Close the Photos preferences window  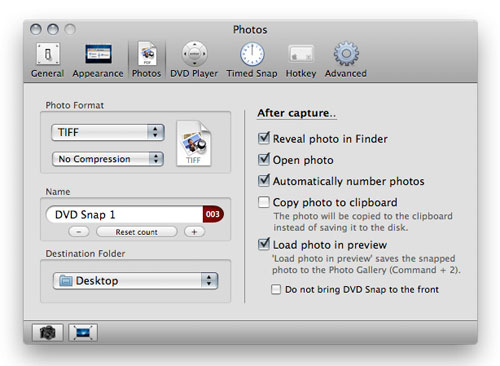point(36,29)
